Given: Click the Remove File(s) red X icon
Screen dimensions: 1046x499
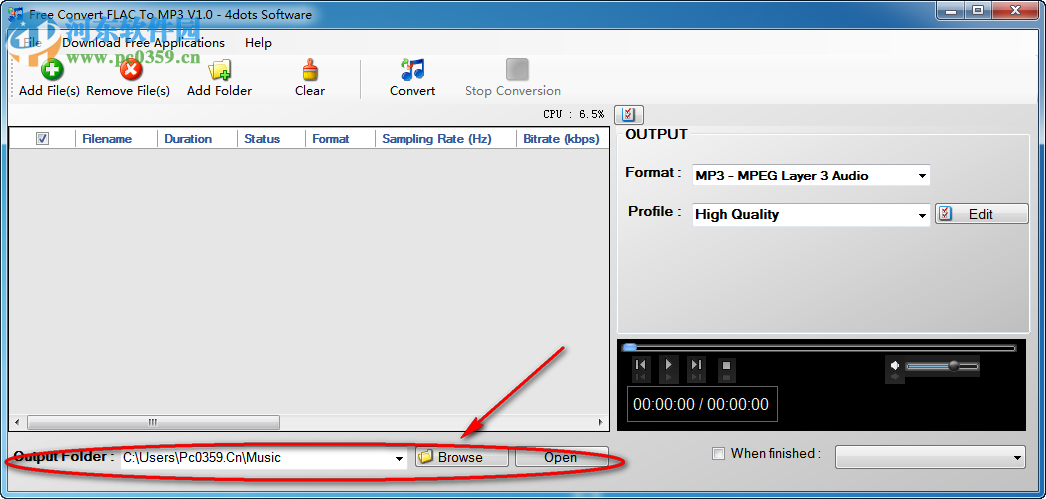Looking at the screenshot, I should (x=131, y=69).
